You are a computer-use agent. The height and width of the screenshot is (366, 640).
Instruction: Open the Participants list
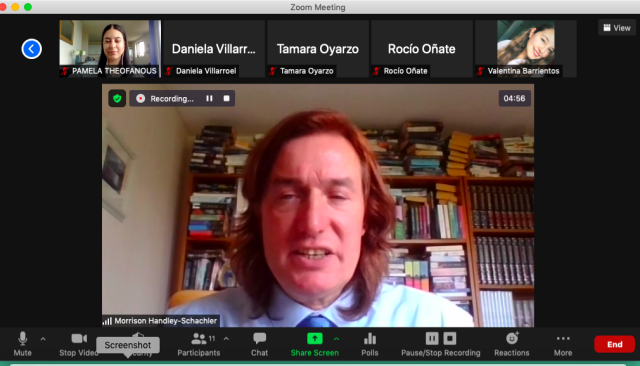coord(199,344)
